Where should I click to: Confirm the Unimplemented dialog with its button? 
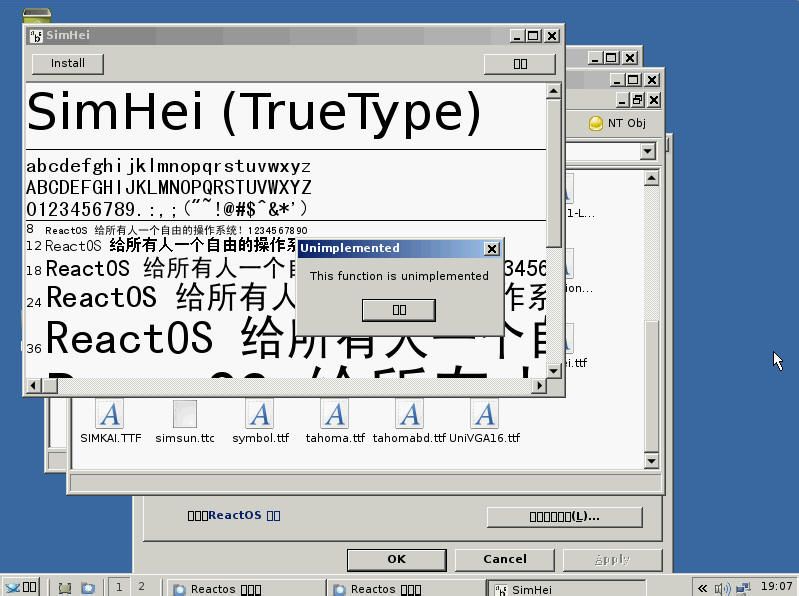pos(398,310)
